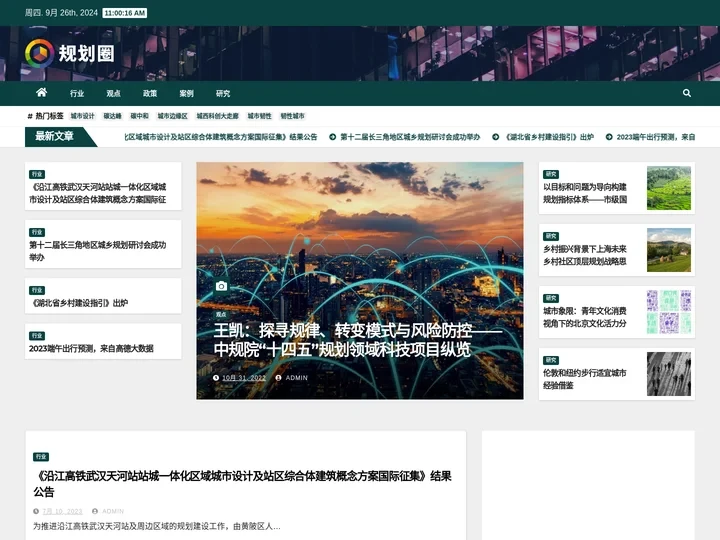The image size is (720, 540).
Task: Open left card 《湖北省乡村建设指引》出炉
Action: point(79,303)
